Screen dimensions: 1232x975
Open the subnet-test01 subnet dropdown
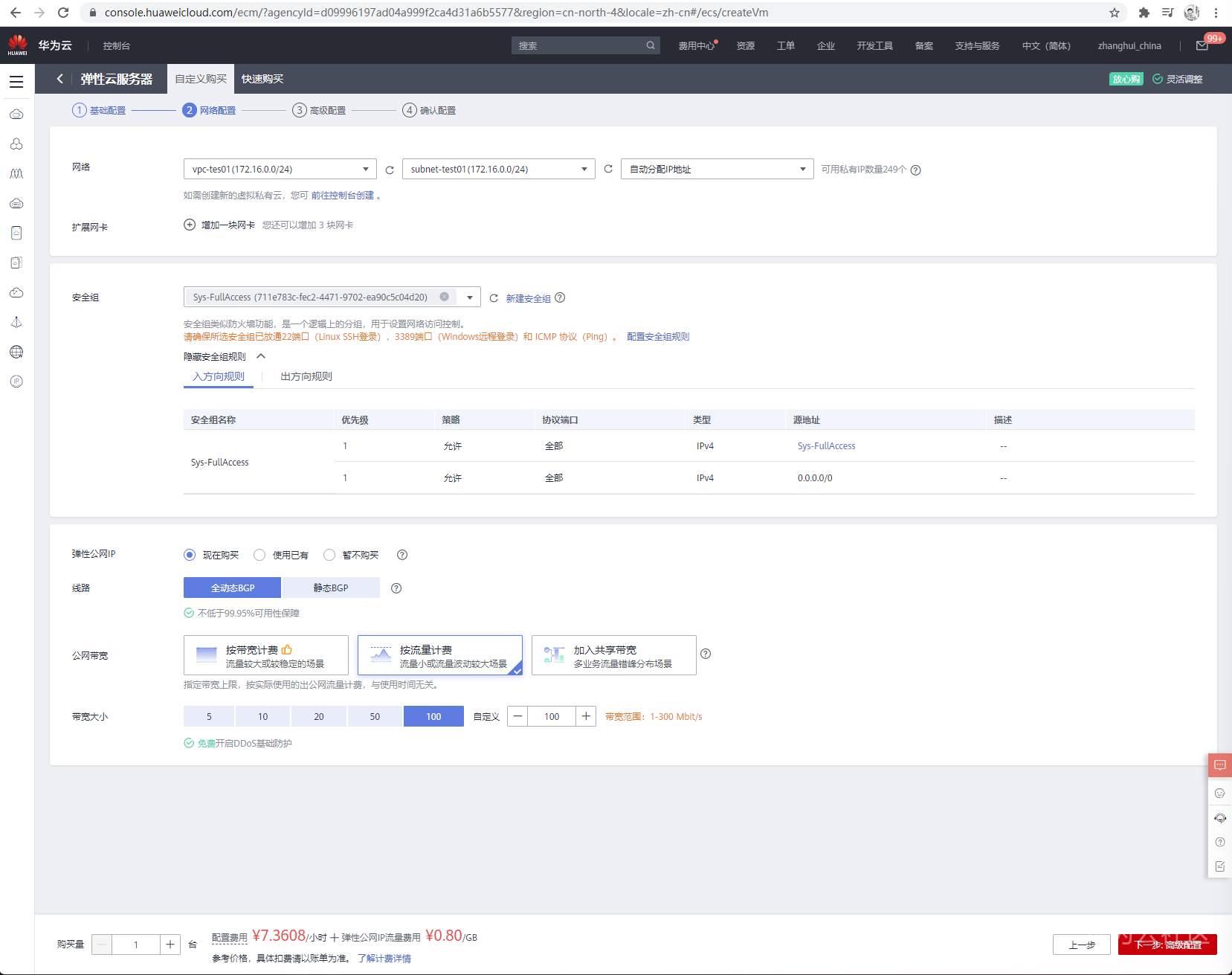(x=499, y=169)
